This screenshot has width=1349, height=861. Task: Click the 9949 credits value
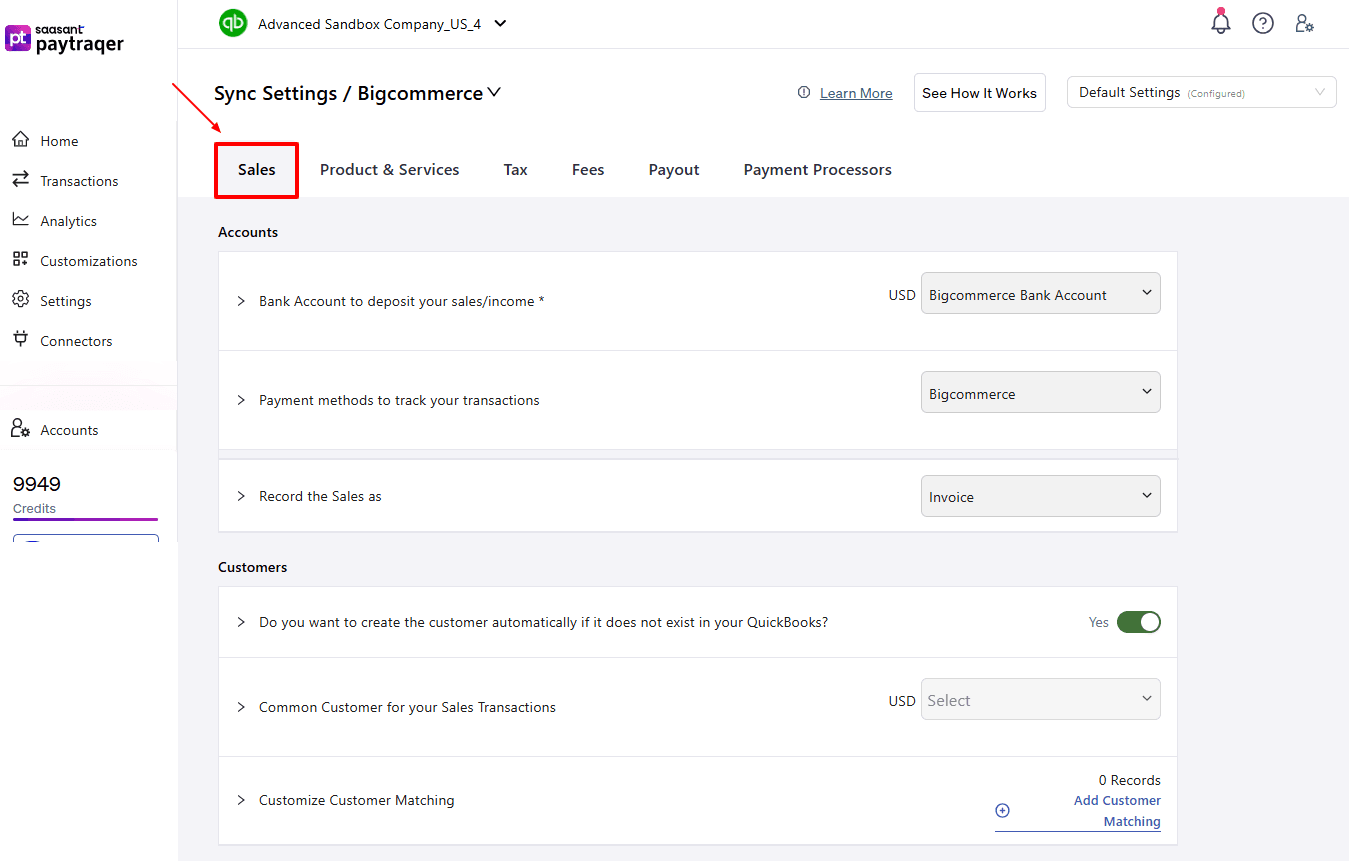pyautogui.click(x=37, y=484)
